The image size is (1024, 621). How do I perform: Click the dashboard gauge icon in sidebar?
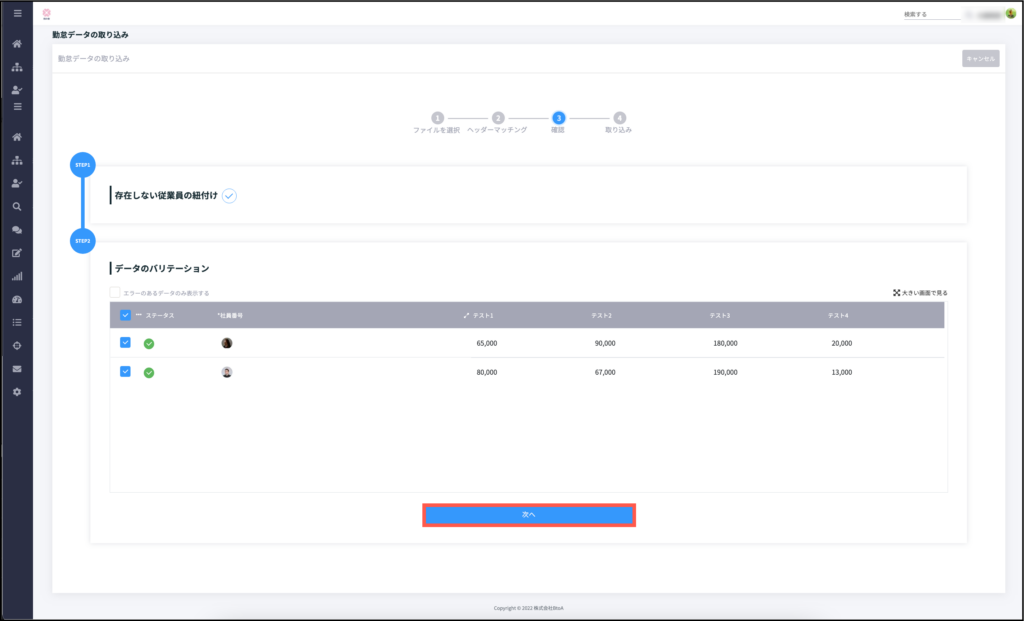[17, 300]
